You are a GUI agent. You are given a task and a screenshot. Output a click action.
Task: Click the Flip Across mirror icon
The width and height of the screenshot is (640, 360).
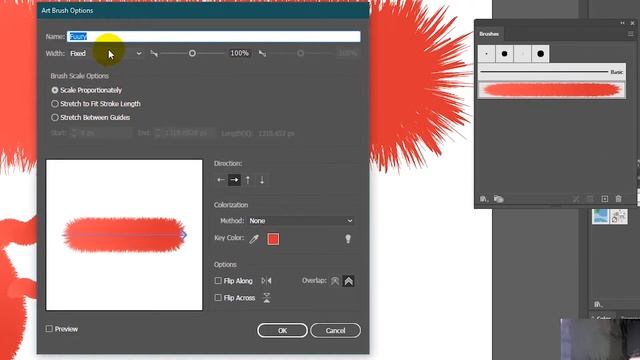[x=267, y=298]
